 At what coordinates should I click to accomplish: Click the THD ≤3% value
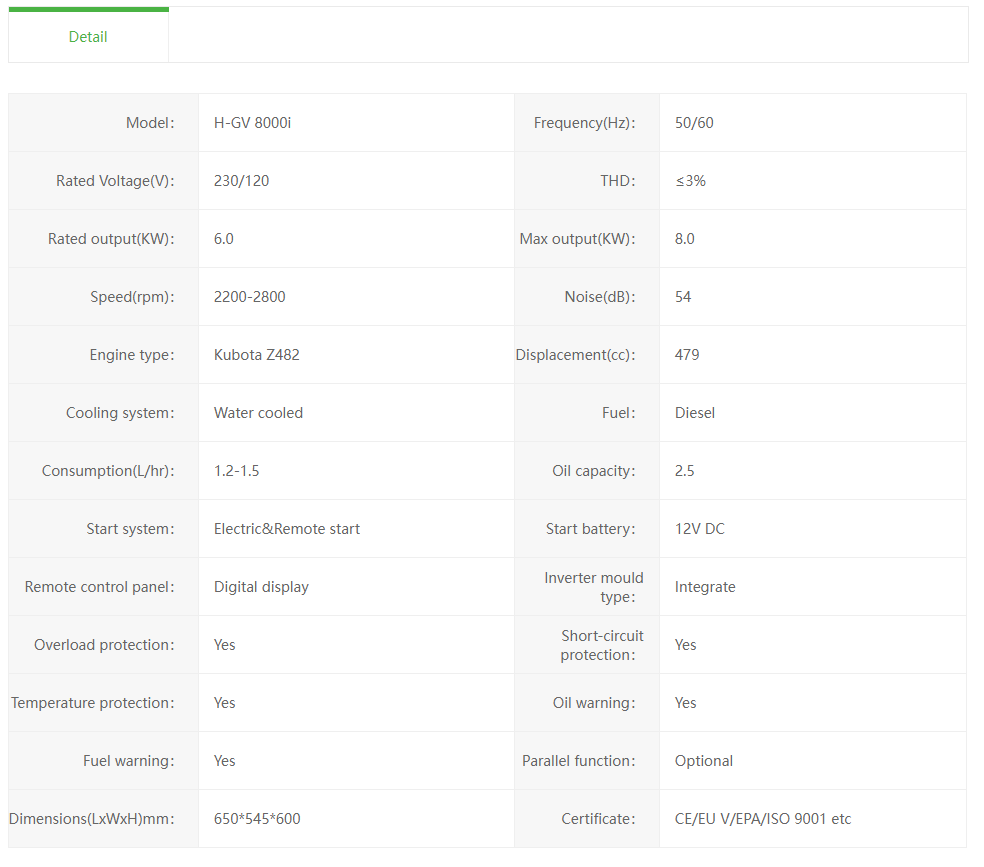(690, 181)
